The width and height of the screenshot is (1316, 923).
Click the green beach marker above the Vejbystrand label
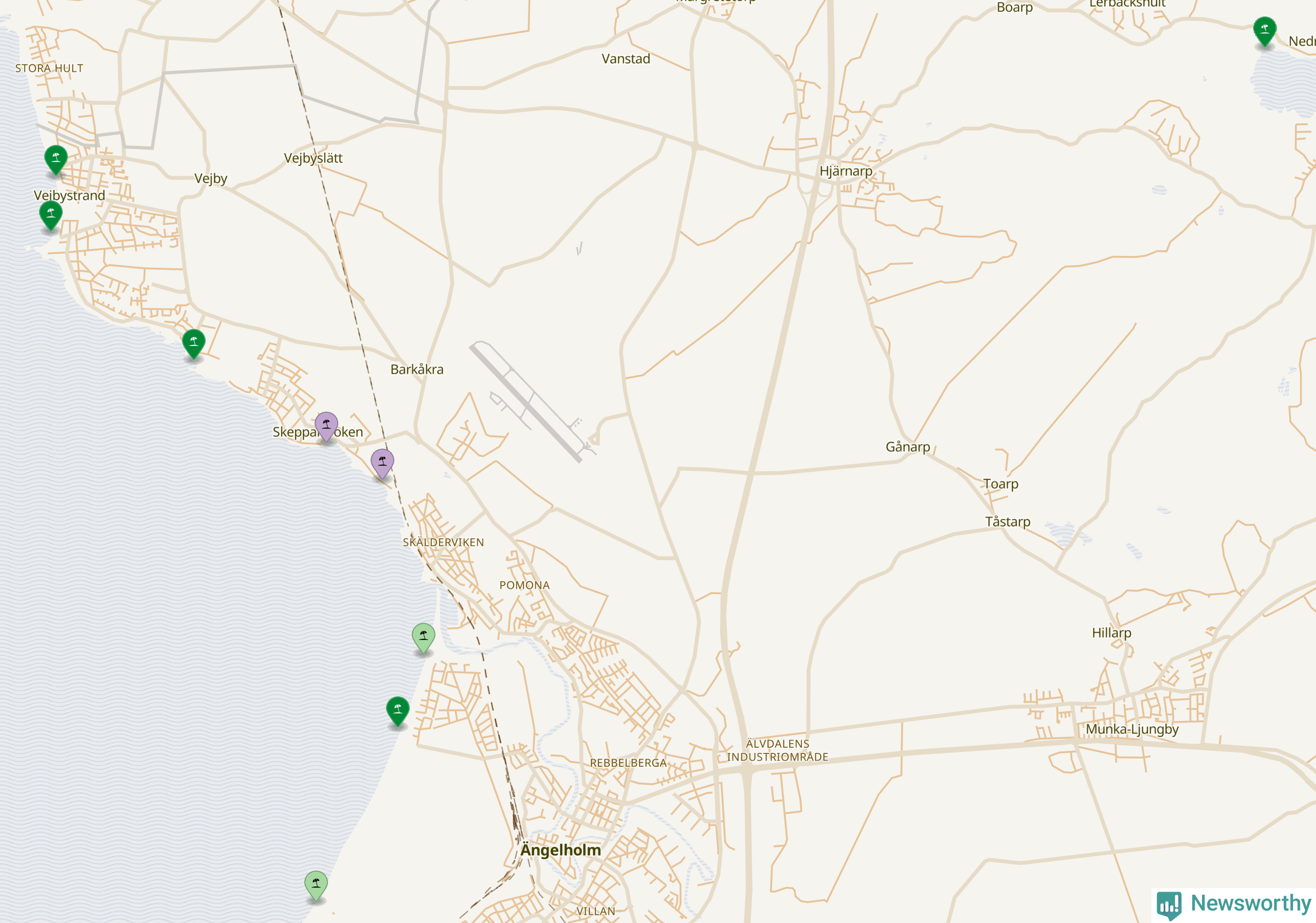coord(56,160)
